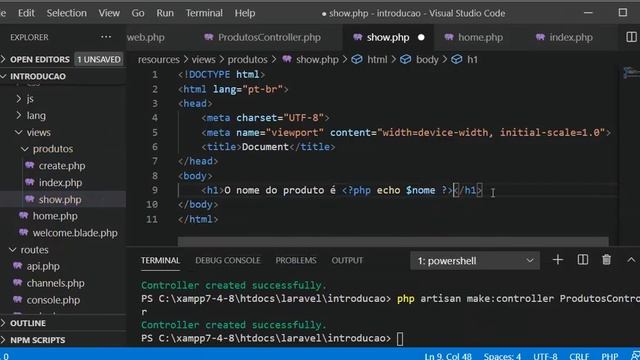The height and width of the screenshot is (360, 640).
Task: Click the h1 symbol icon in breadcrumb
Action: coord(456,59)
